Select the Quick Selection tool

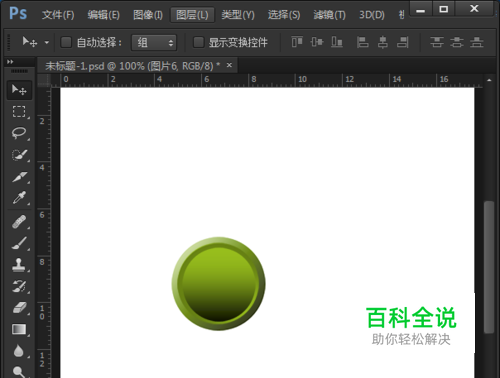[x=19, y=155]
